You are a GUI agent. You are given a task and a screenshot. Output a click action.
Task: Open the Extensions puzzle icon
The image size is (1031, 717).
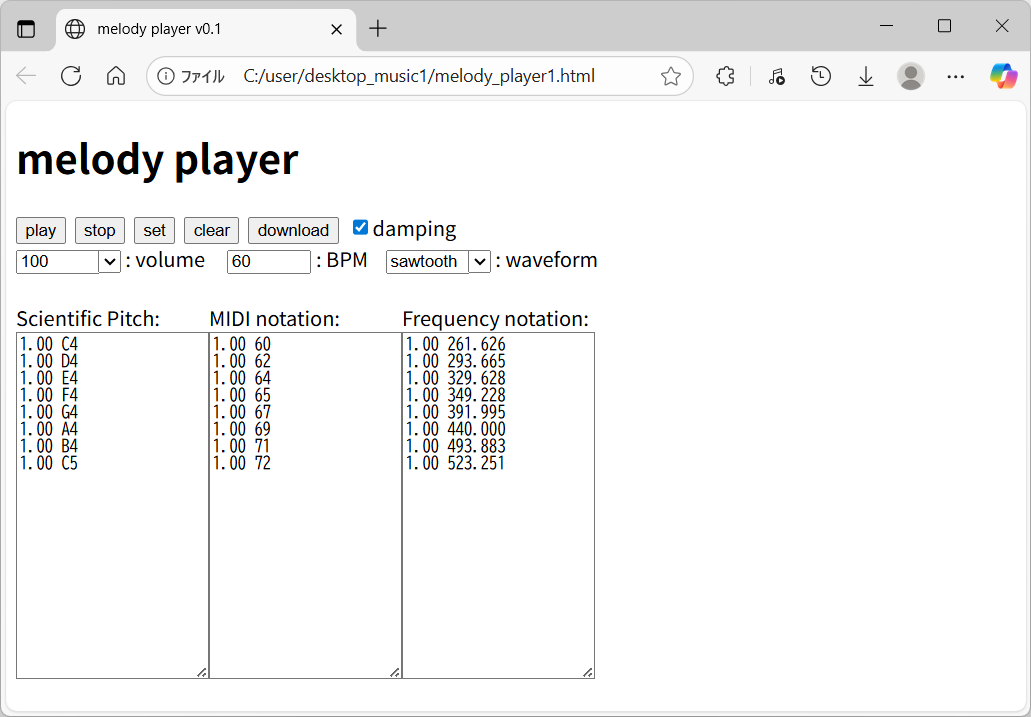726,76
